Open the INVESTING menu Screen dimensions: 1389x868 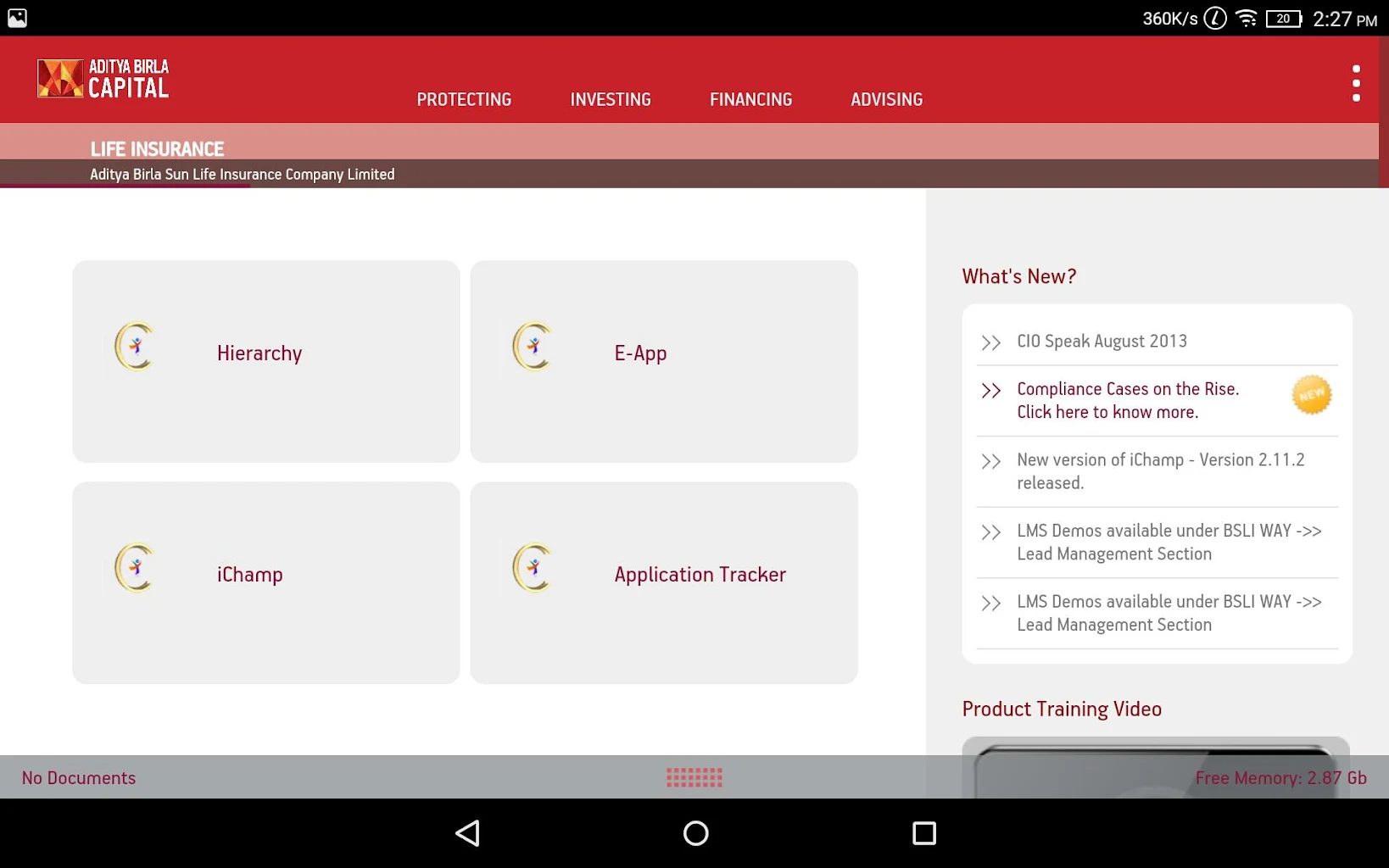pos(611,99)
